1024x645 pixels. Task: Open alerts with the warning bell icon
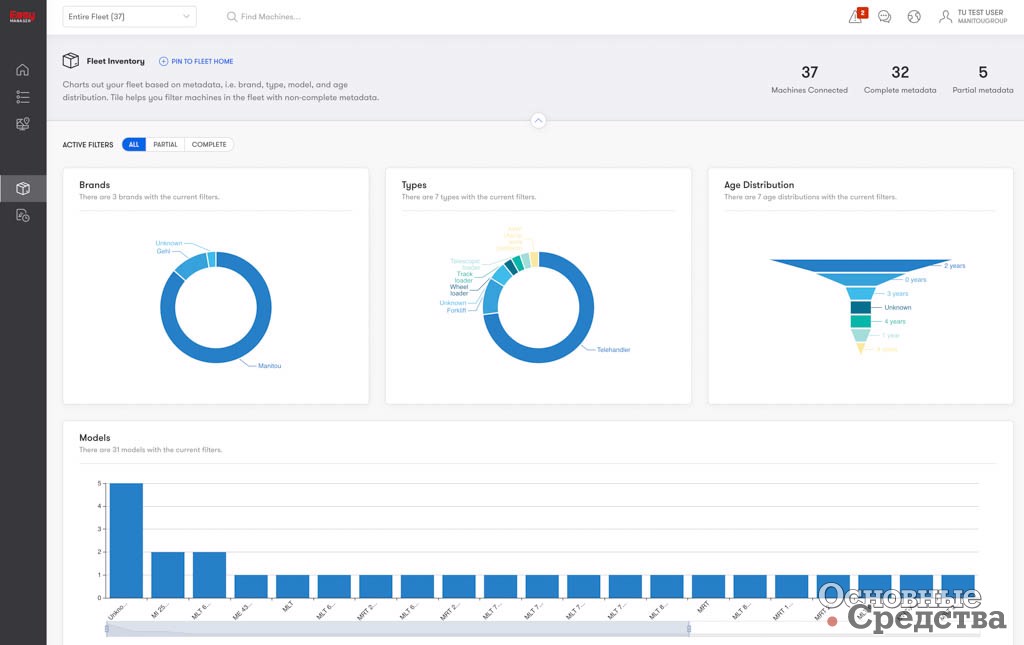(x=857, y=16)
